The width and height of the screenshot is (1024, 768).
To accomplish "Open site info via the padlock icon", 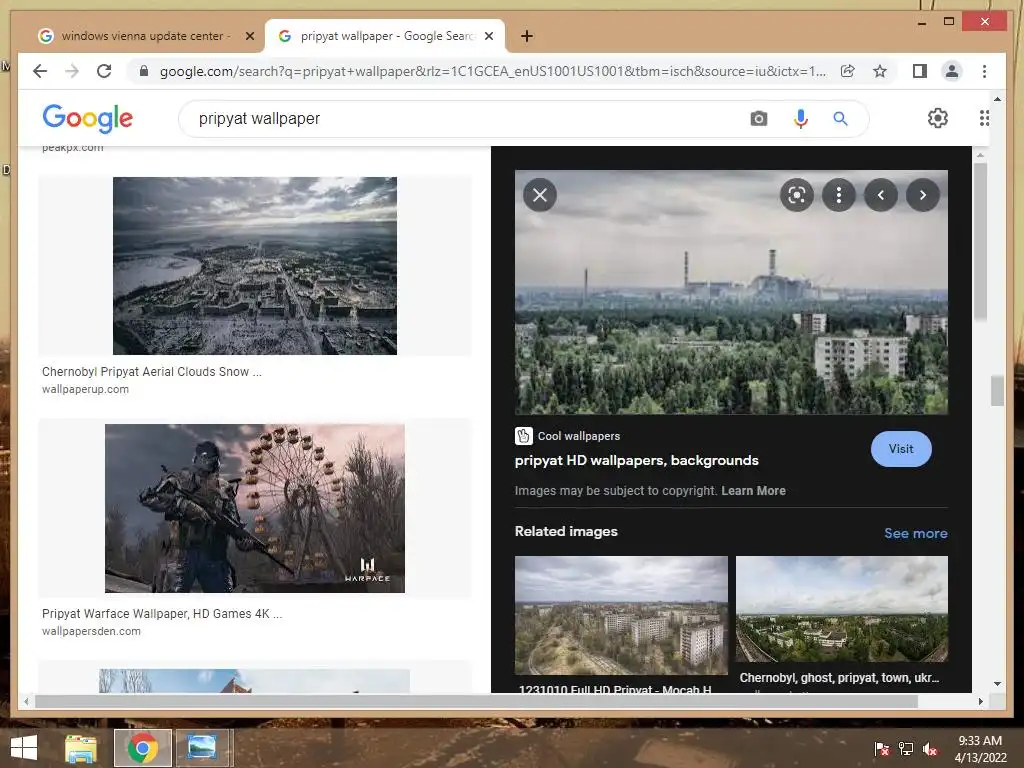I will (144, 71).
